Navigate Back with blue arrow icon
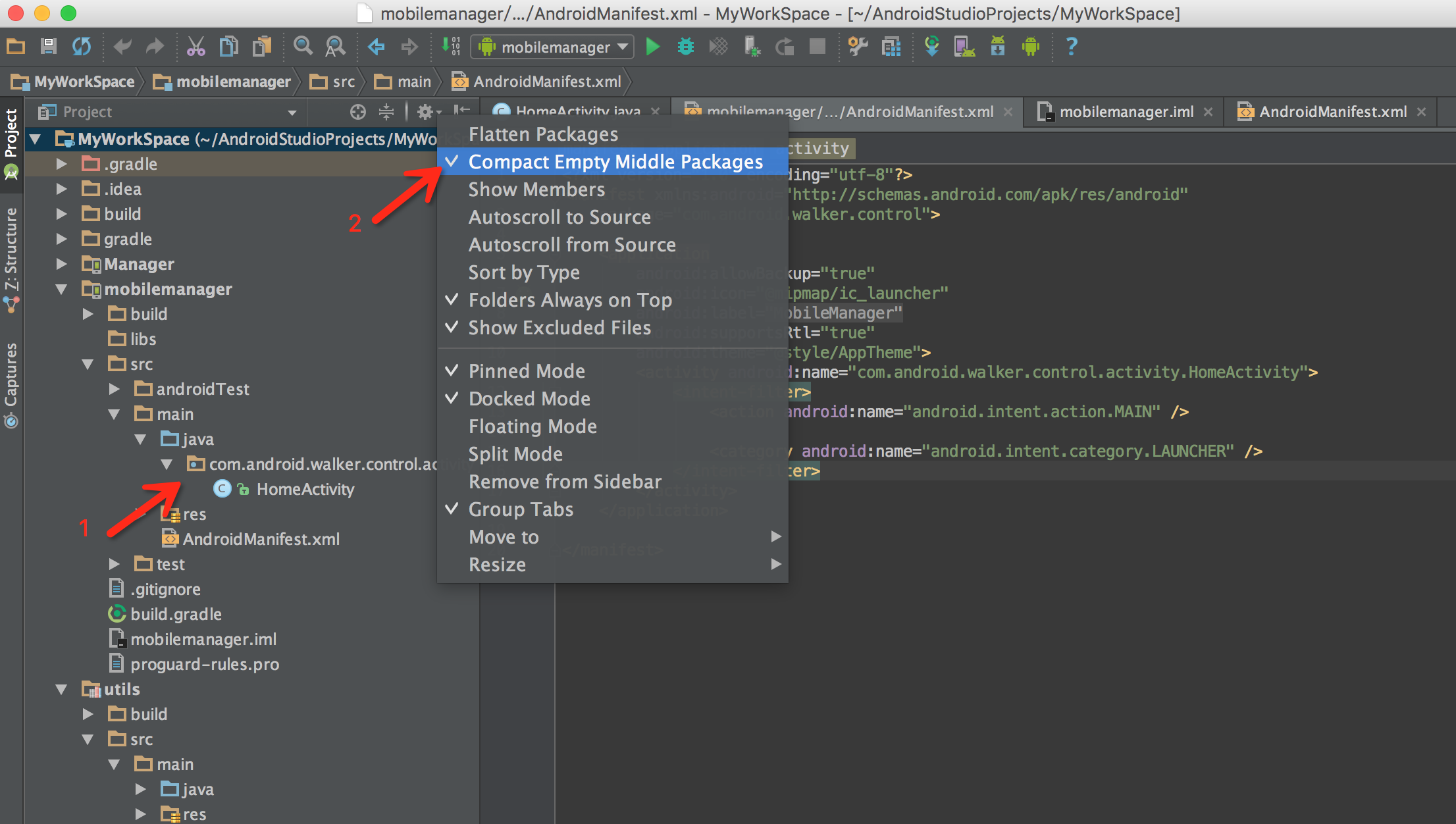 pyautogui.click(x=376, y=47)
